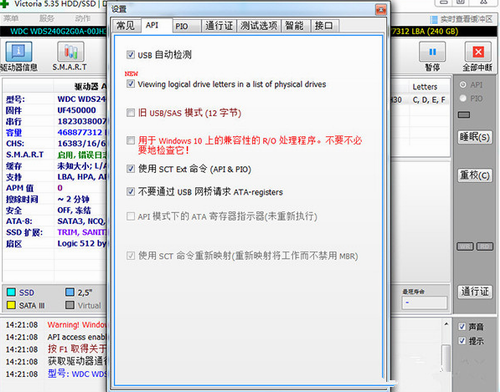500x392 pixels.
Task: Select the PIO radio button
Action: [463, 98]
